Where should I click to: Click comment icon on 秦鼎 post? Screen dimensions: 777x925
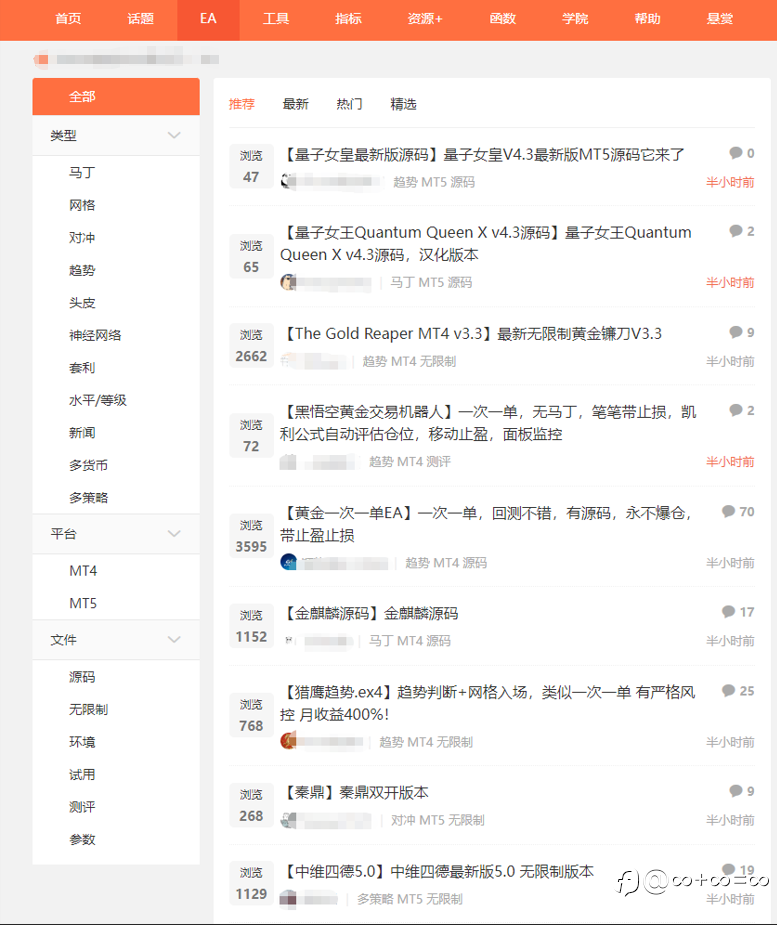click(x=736, y=791)
